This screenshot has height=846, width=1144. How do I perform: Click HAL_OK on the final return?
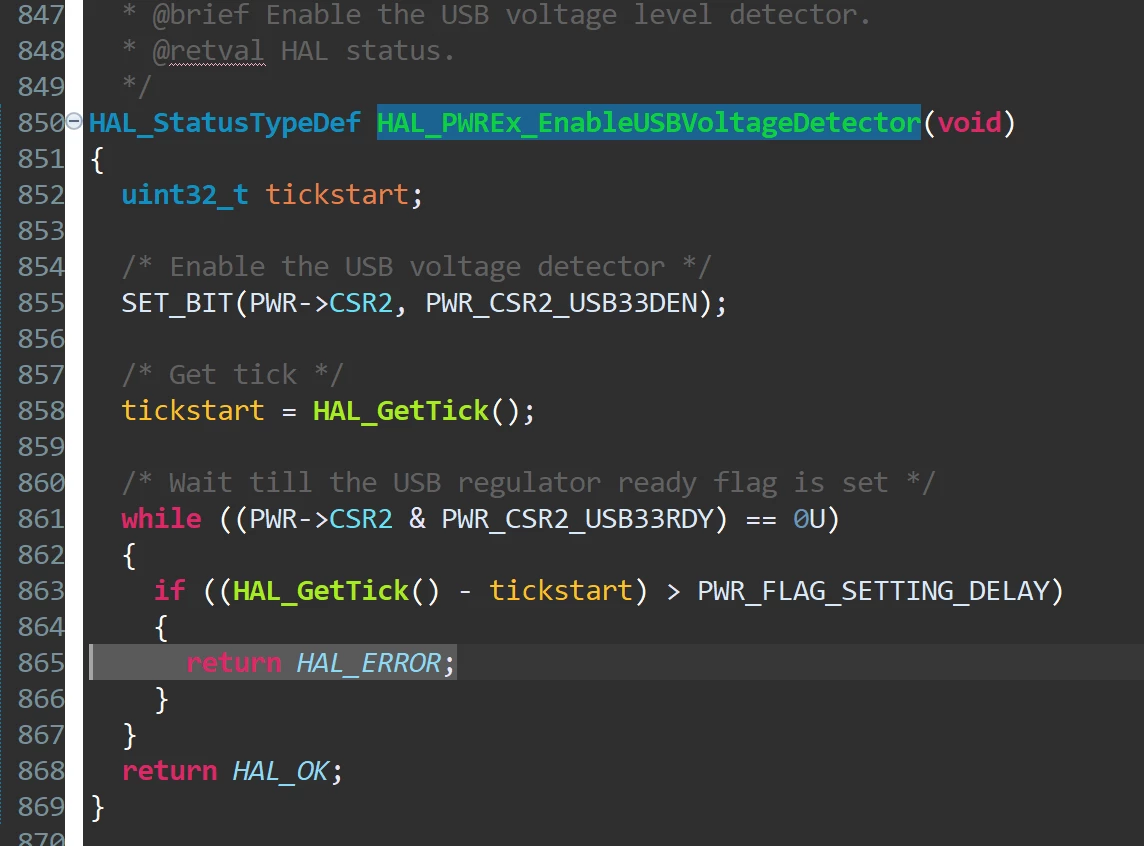pyautogui.click(x=280, y=771)
